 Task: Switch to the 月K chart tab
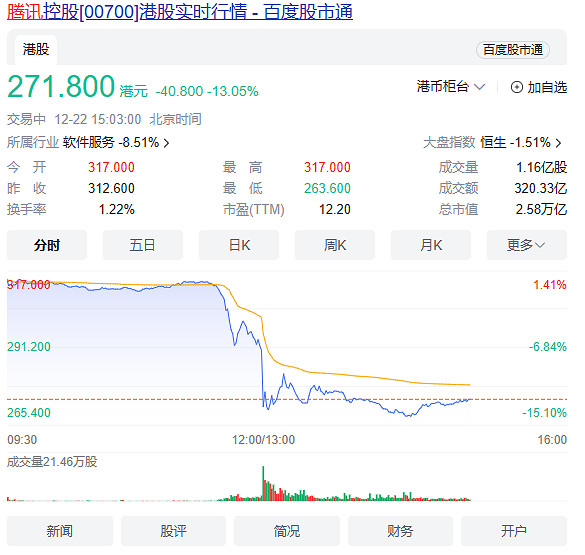(x=431, y=245)
